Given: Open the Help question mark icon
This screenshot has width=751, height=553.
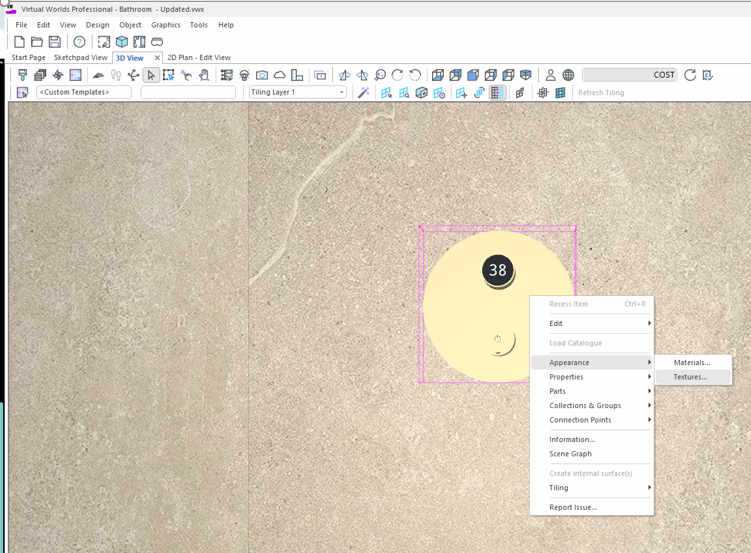Looking at the screenshot, I should click(x=79, y=42).
